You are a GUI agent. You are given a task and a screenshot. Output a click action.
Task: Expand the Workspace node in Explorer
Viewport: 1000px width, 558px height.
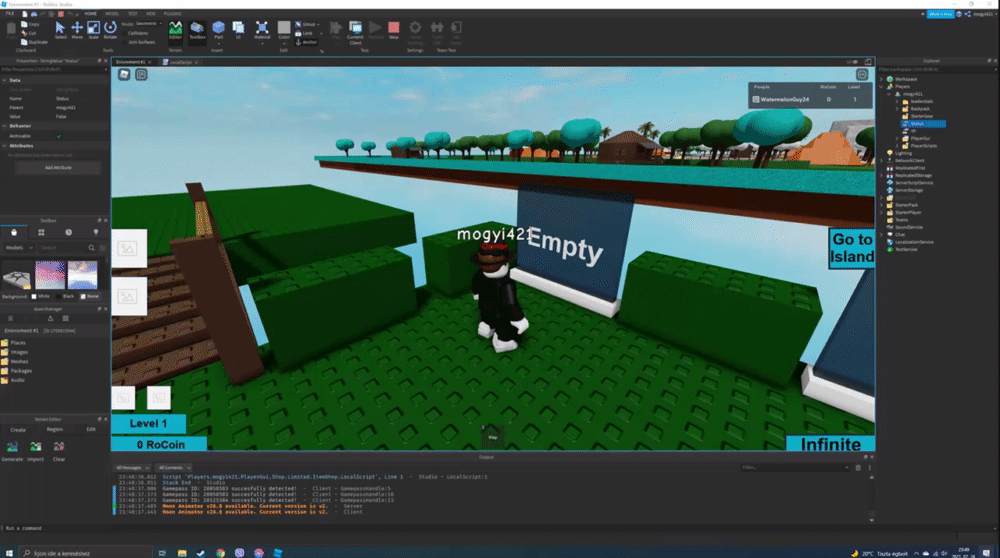tap(882, 79)
